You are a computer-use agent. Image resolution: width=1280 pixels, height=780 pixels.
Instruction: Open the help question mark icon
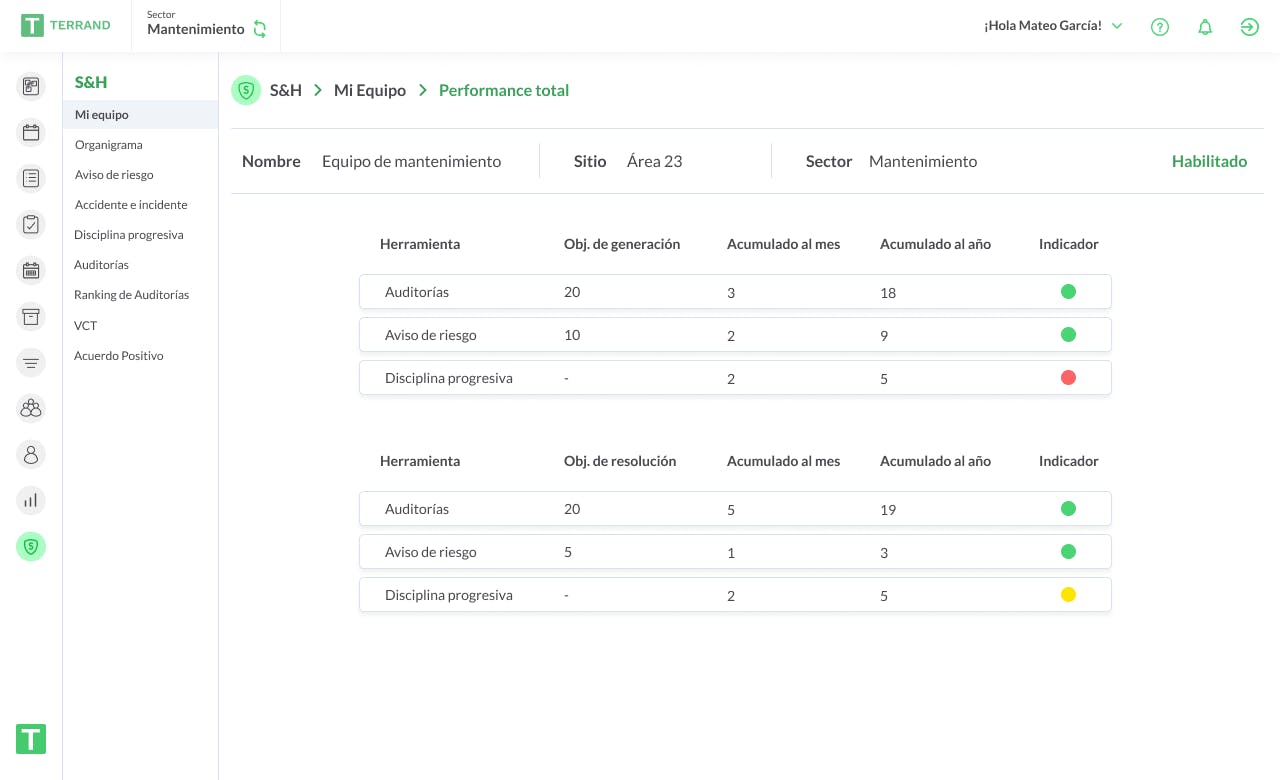tap(1160, 27)
